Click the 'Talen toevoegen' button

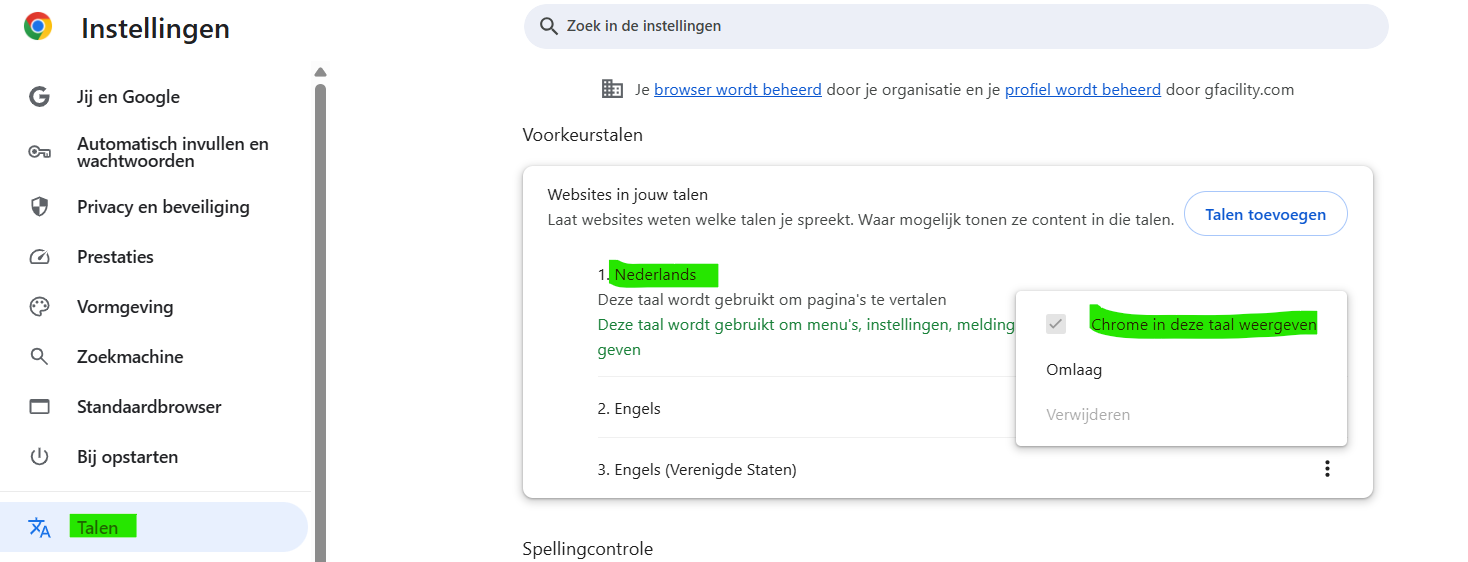1265,214
